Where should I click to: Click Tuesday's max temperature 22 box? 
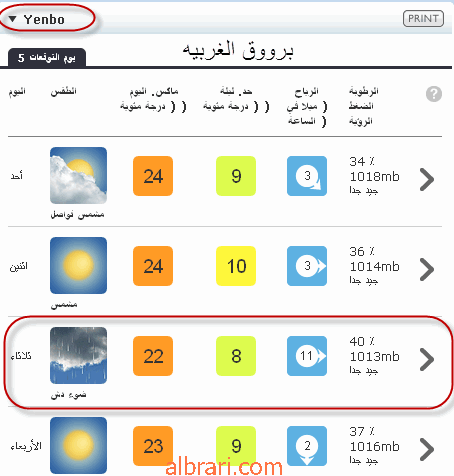click(153, 356)
